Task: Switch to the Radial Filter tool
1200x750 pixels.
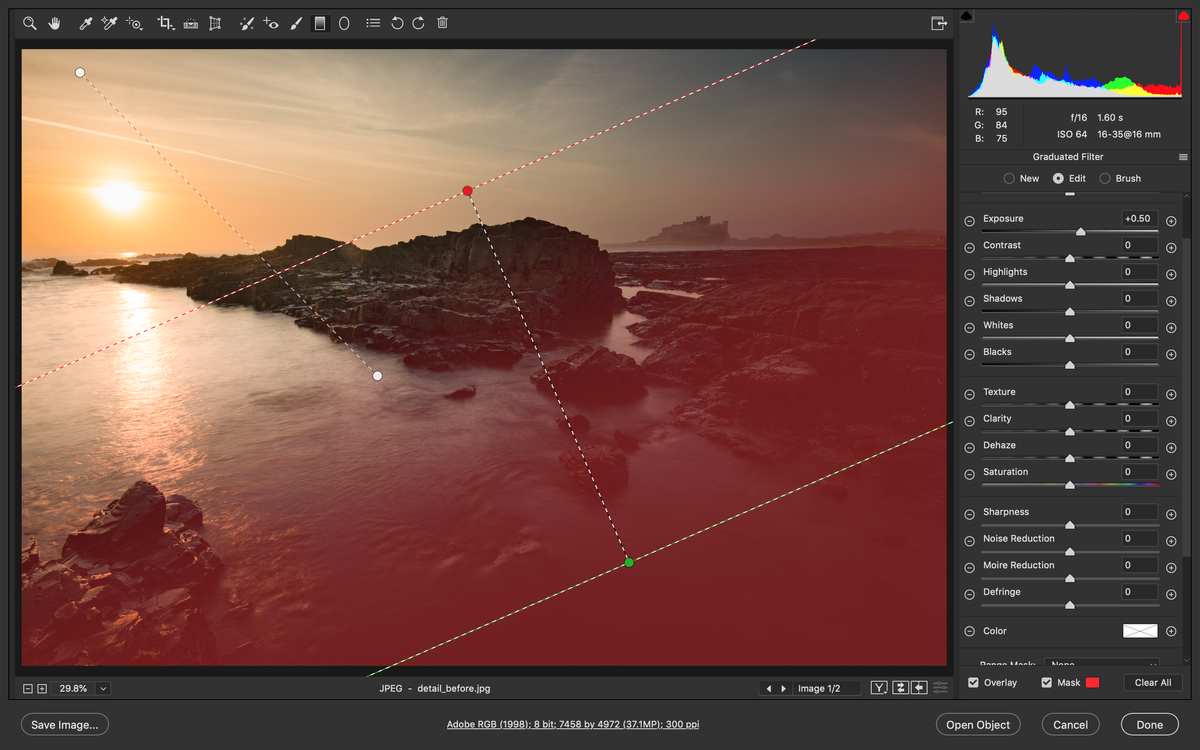Action: (x=343, y=22)
